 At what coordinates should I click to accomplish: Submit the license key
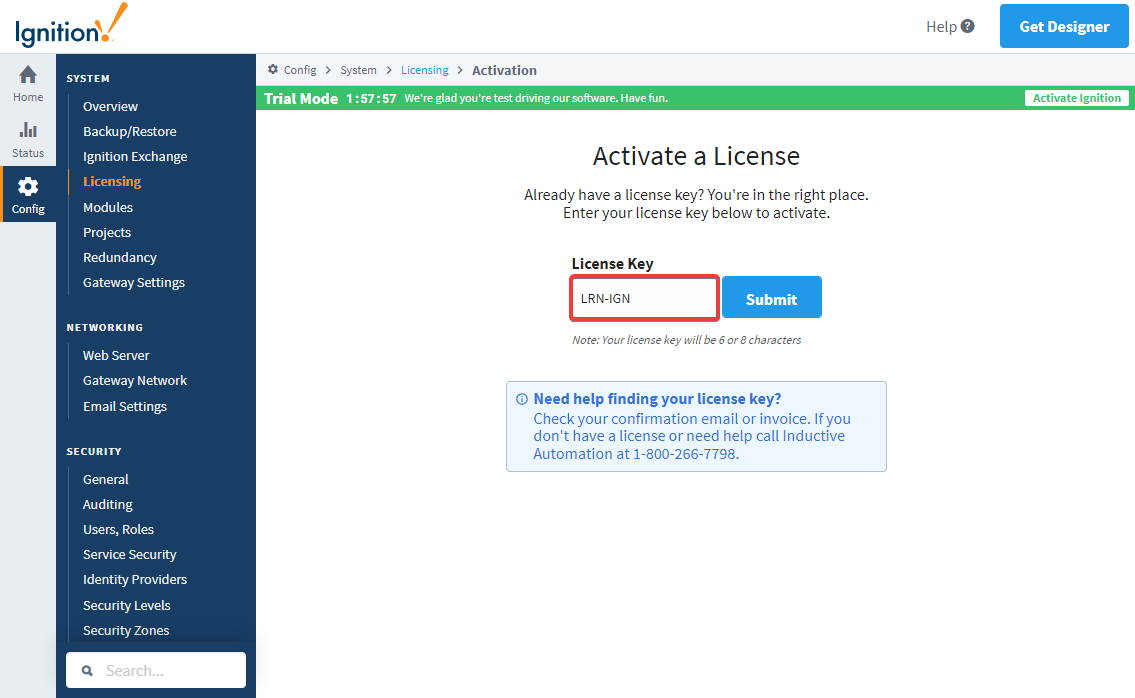pyautogui.click(x=772, y=297)
